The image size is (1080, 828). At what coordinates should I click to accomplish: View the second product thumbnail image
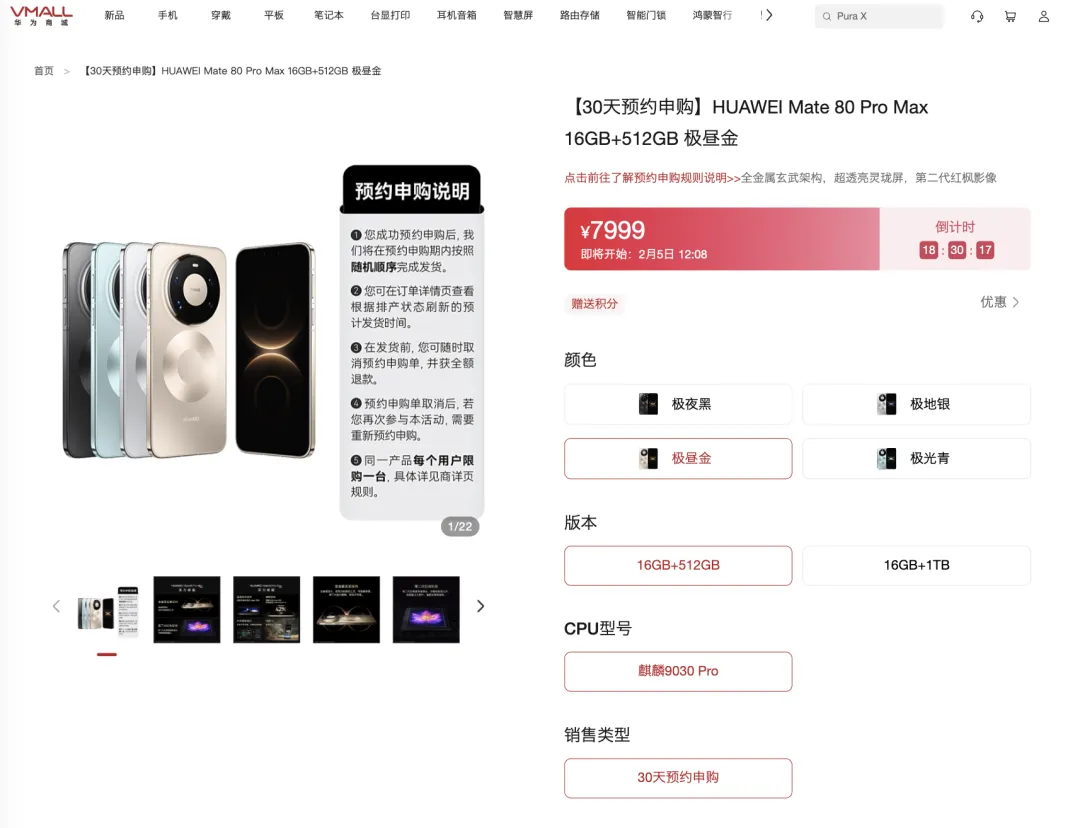[187, 610]
